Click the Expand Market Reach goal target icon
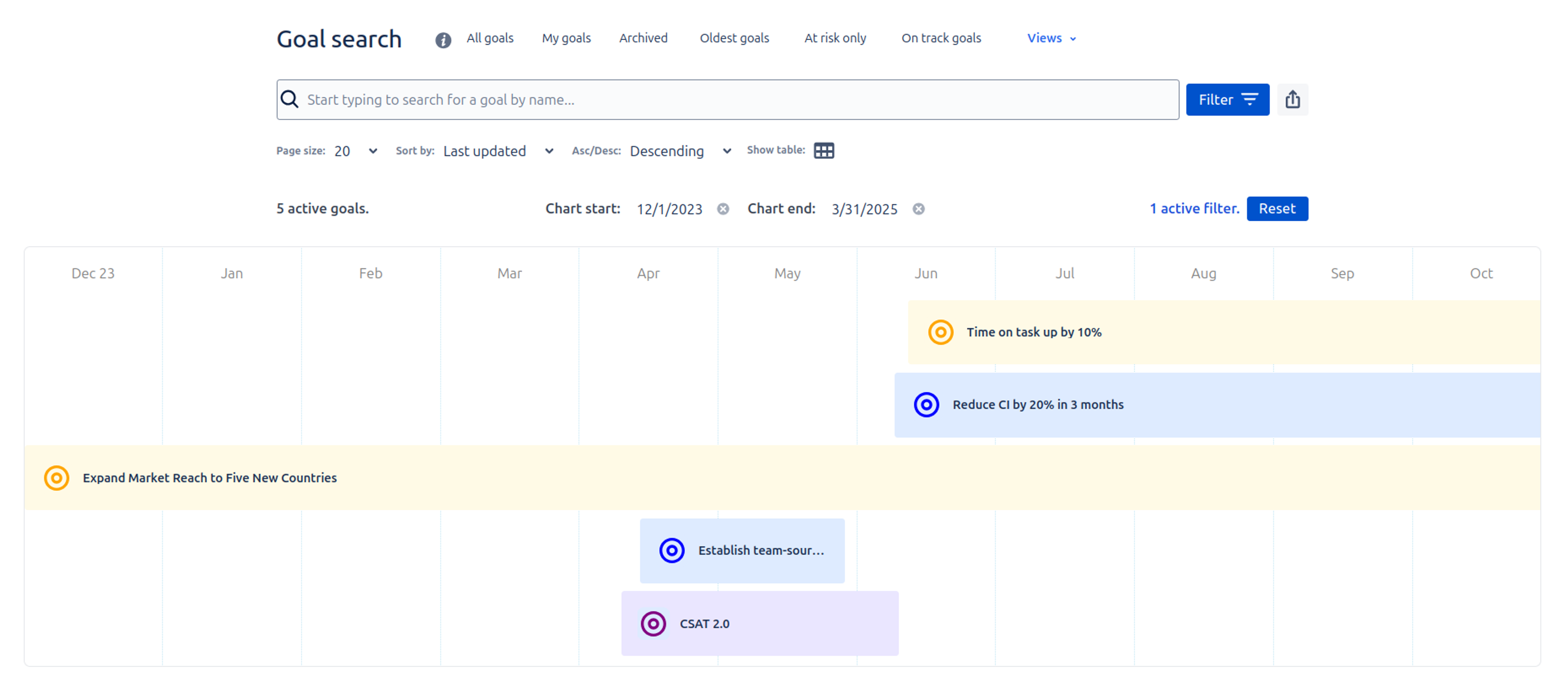This screenshot has height=696, width=1568. click(x=56, y=478)
